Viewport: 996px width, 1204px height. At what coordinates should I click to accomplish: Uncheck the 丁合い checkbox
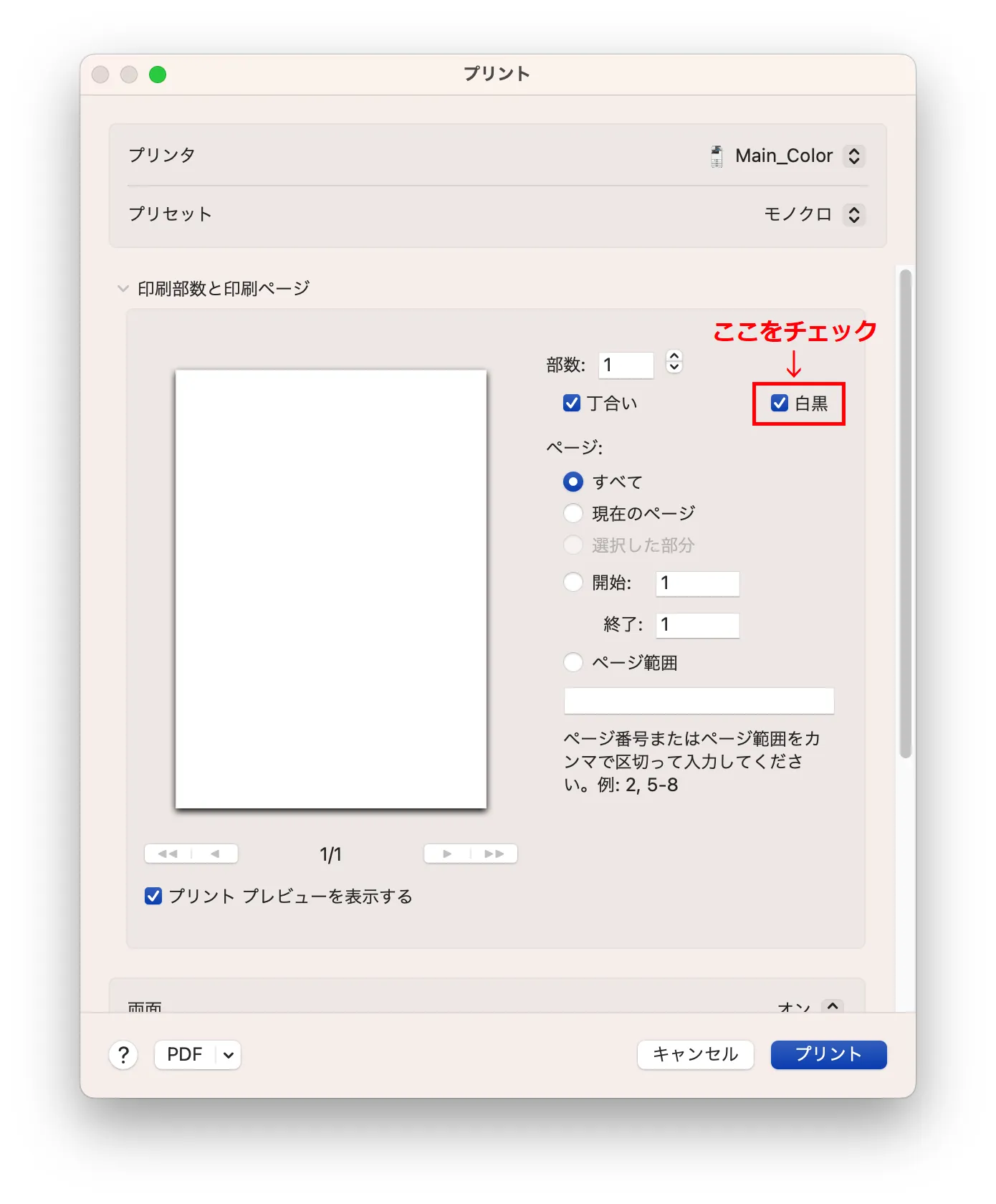pyautogui.click(x=572, y=403)
